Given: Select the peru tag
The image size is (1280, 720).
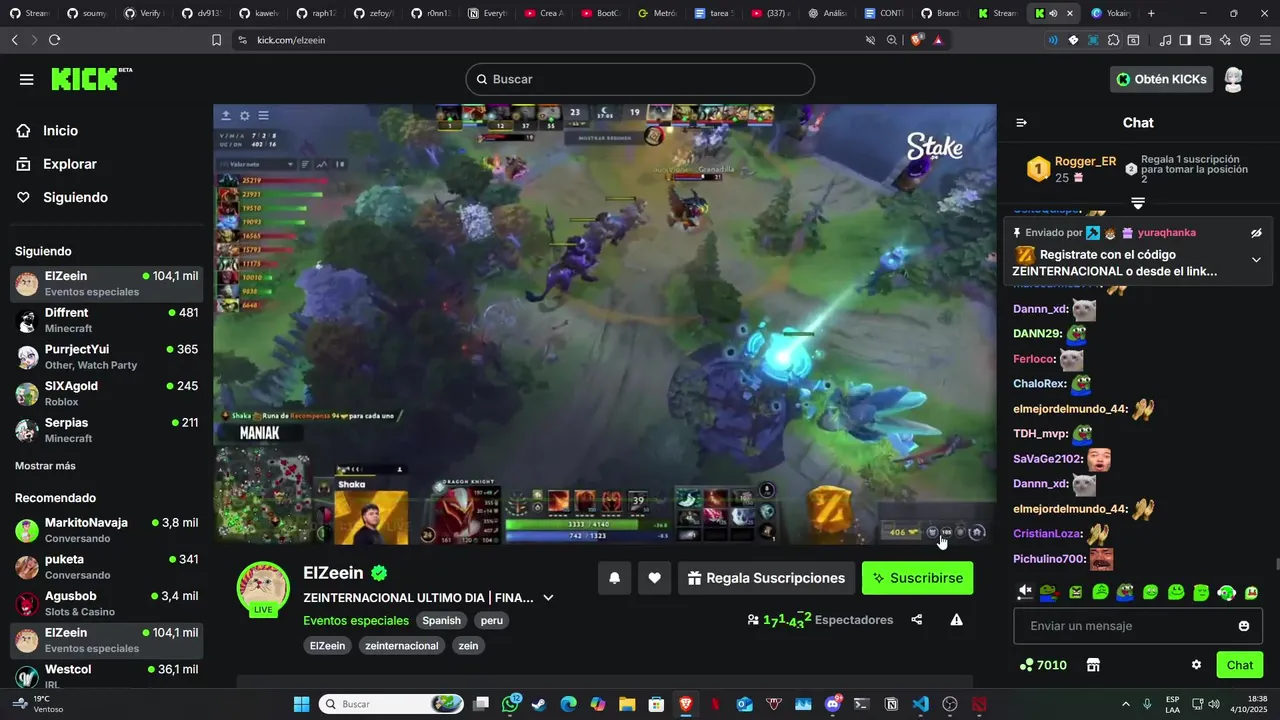Looking at the screenshot, I should [x=491, y=620].
